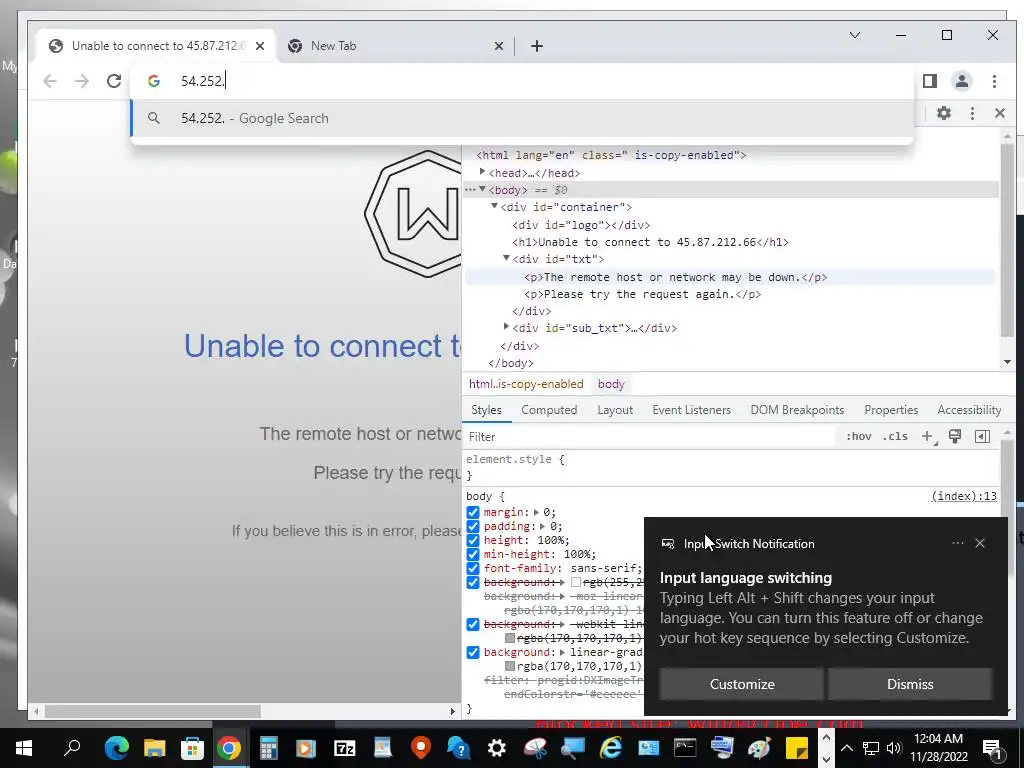Click the Customize button in notification

(x=742, y=684)
